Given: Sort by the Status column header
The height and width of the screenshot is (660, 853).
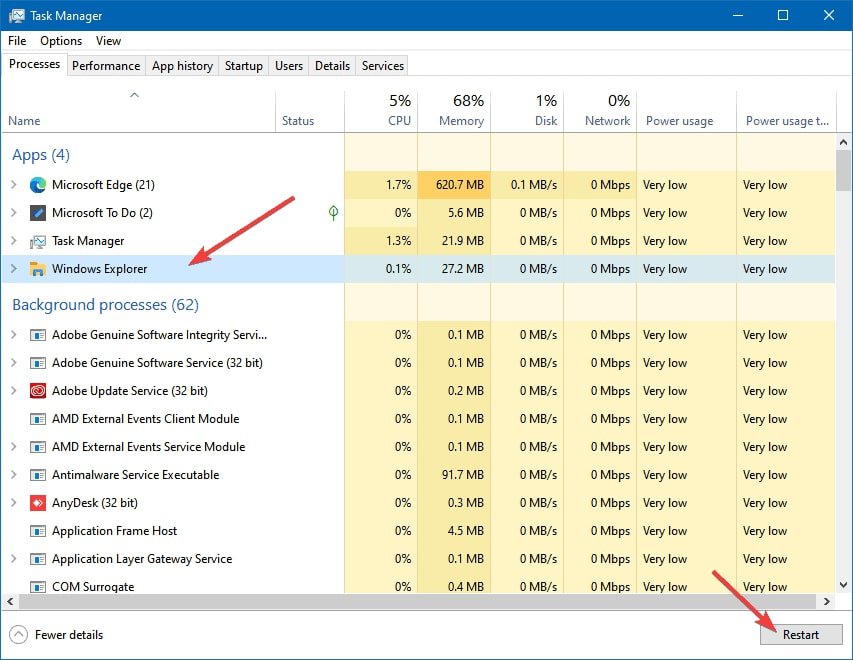Looking at the screenshot, I should click(x=310, y=112).
